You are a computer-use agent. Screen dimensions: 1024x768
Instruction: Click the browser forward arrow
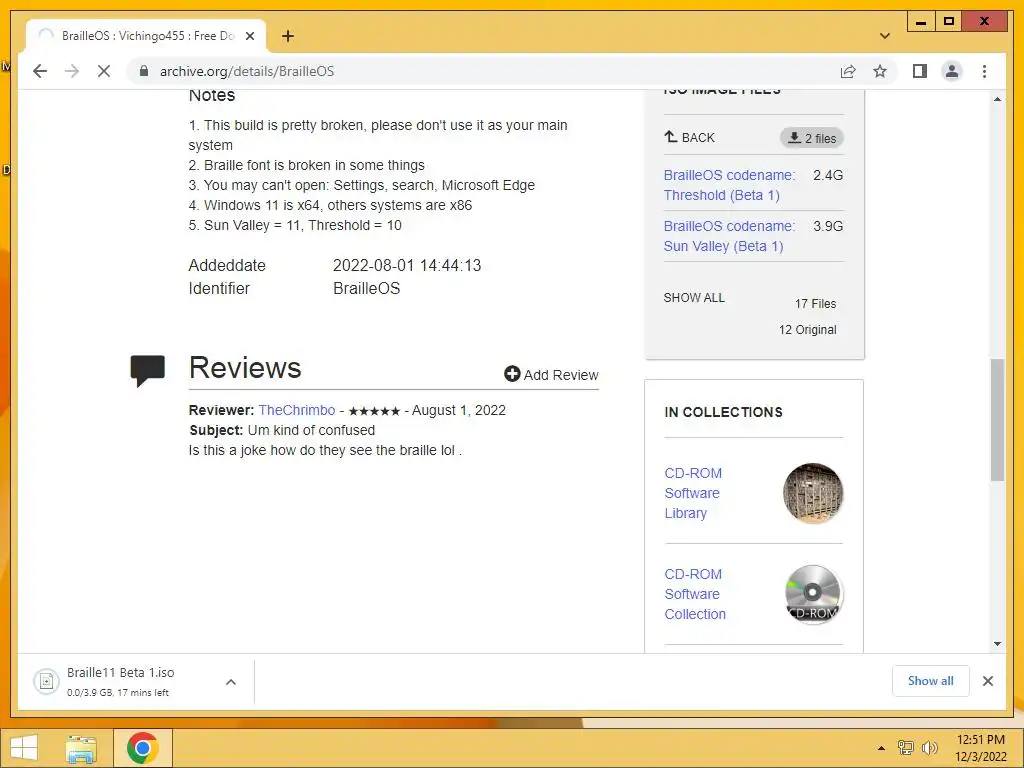click(72, 71)
